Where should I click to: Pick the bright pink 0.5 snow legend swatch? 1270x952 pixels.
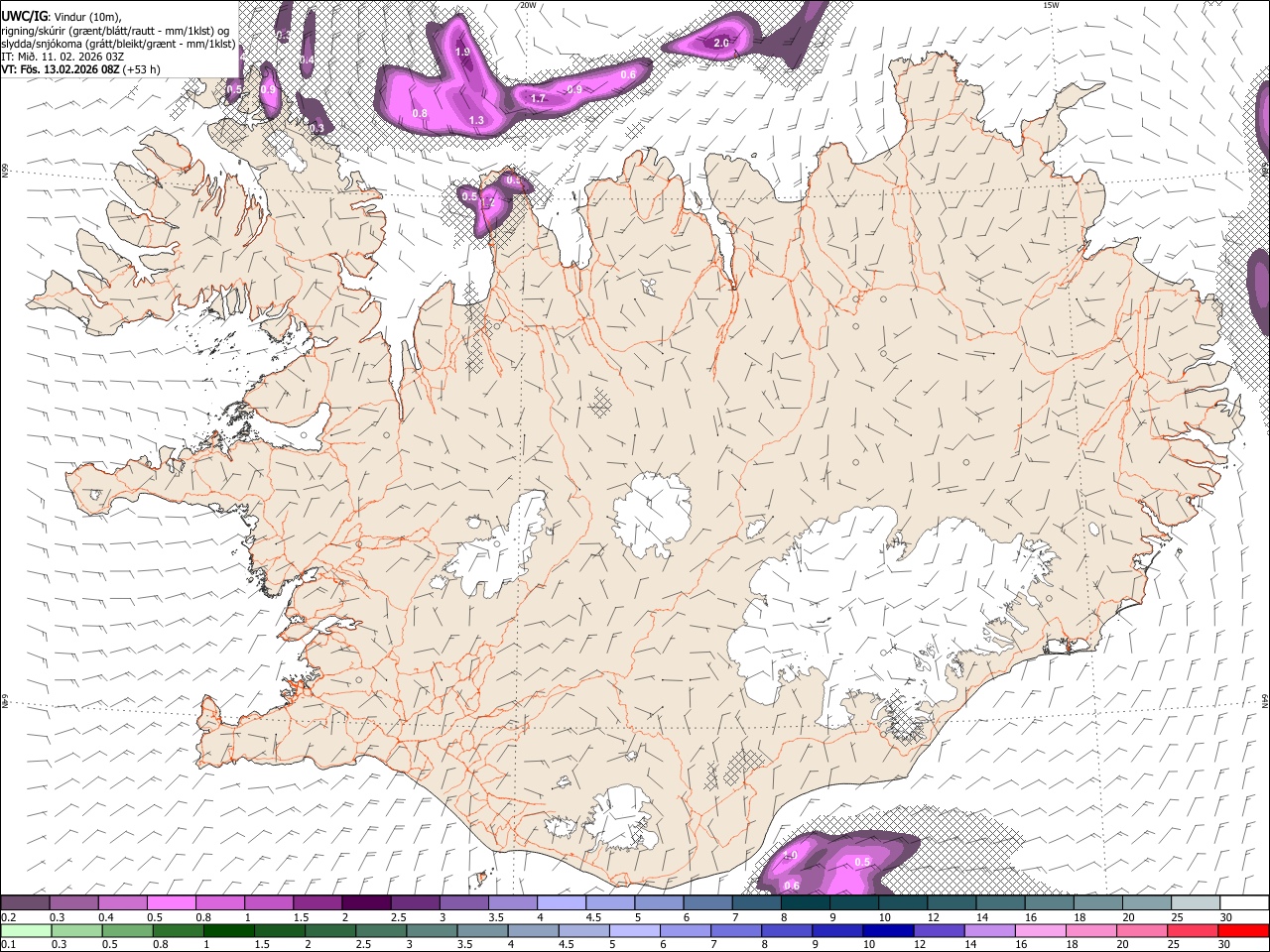pos(171,903)
